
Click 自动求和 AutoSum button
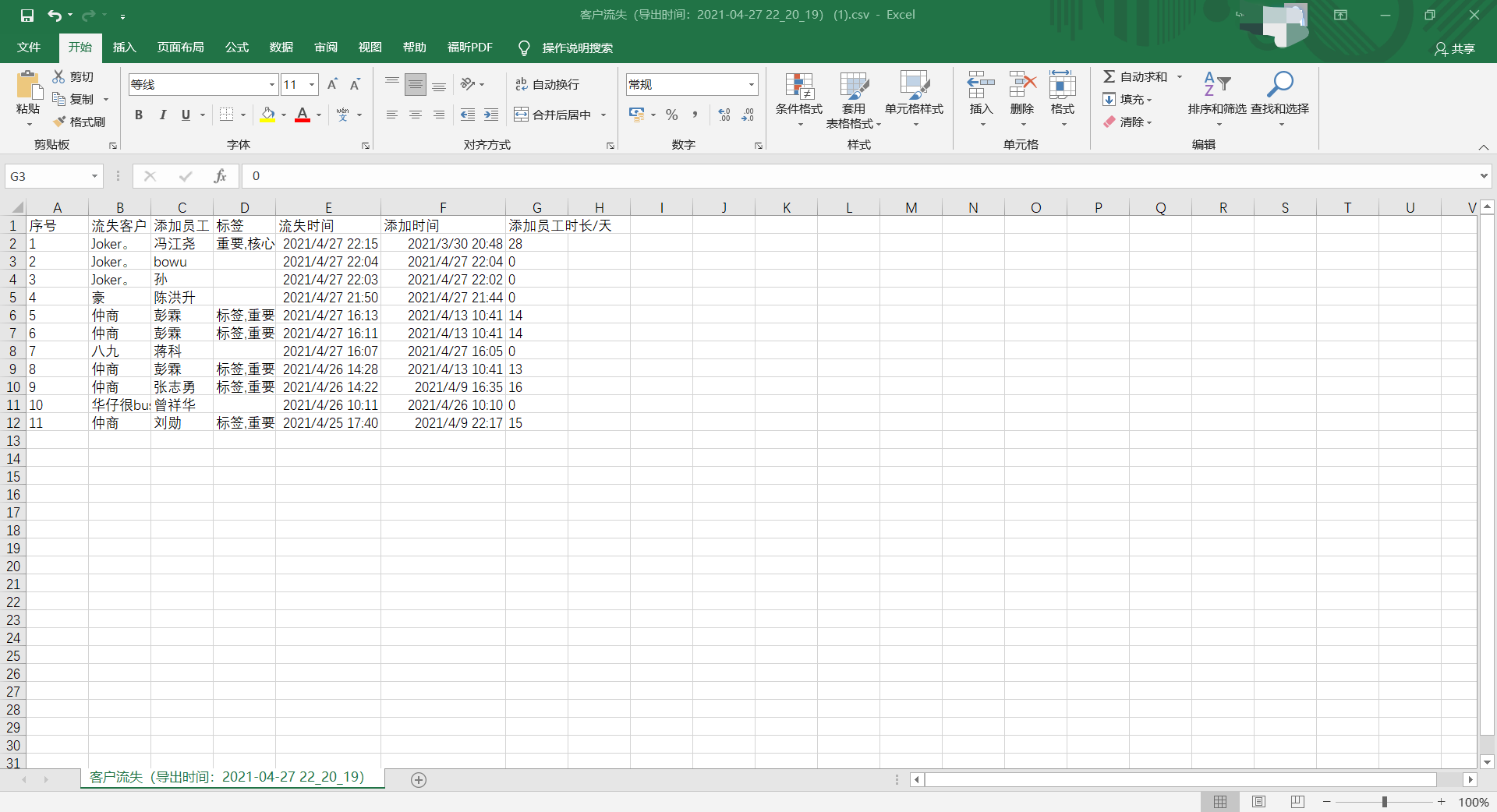pos(1136,76)
